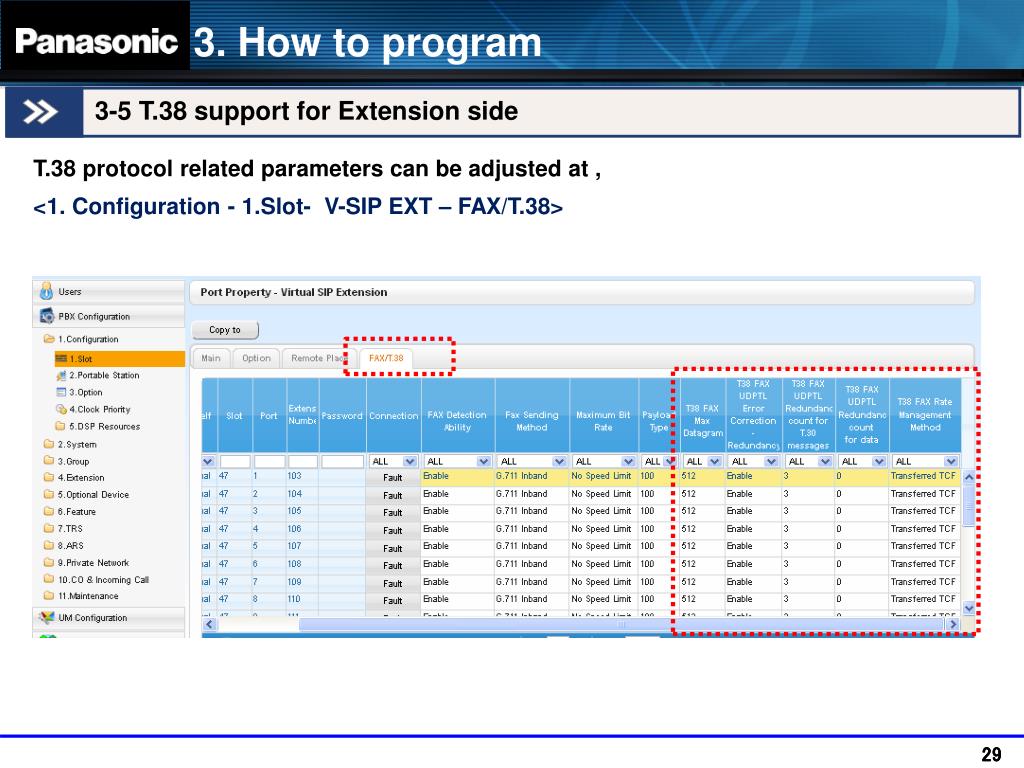Click the Fax Sending Method column header
Screen dimensions: 1024x768
[532, 415]
